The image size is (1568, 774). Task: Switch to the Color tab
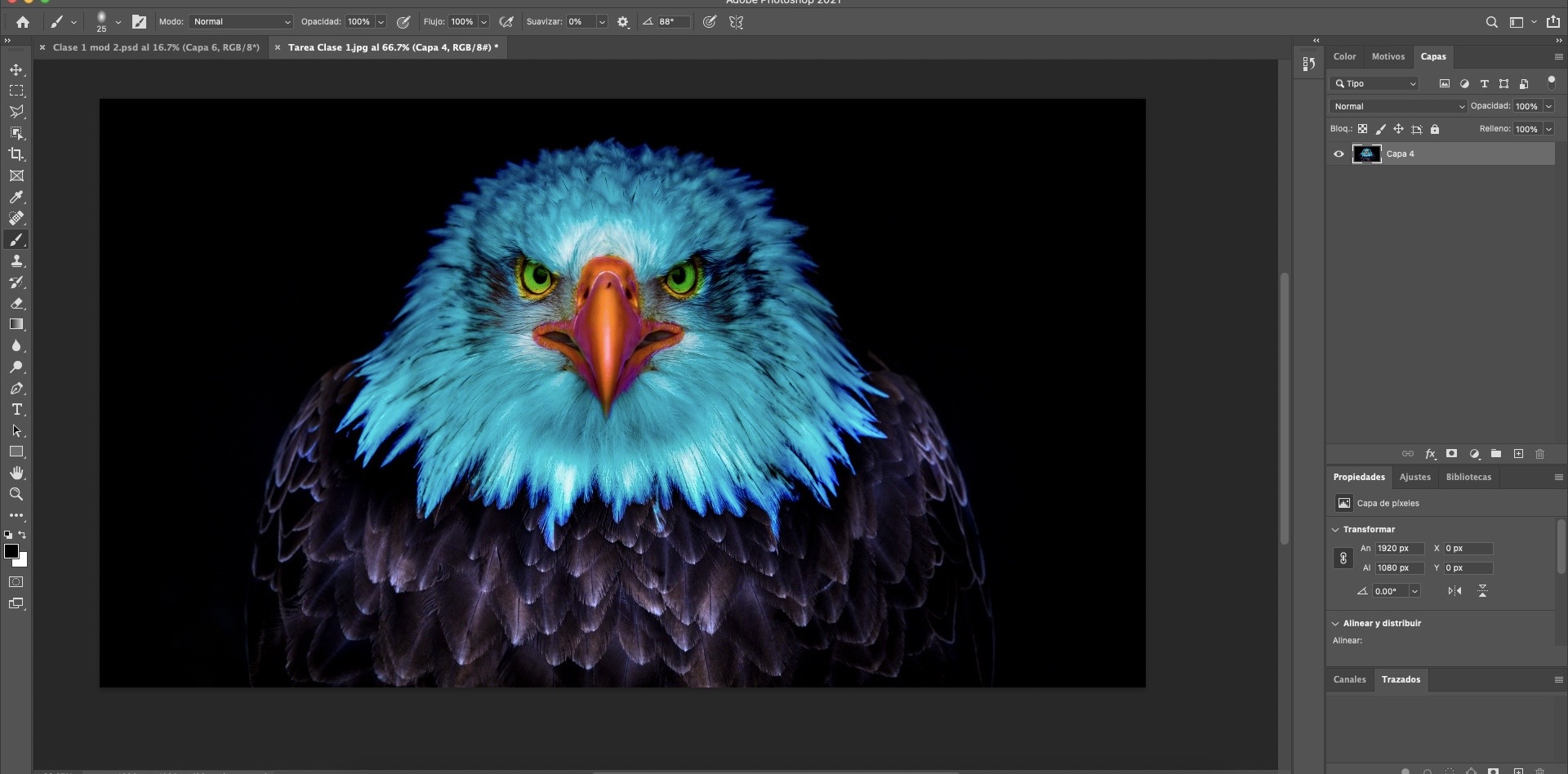pos(1344,56)
